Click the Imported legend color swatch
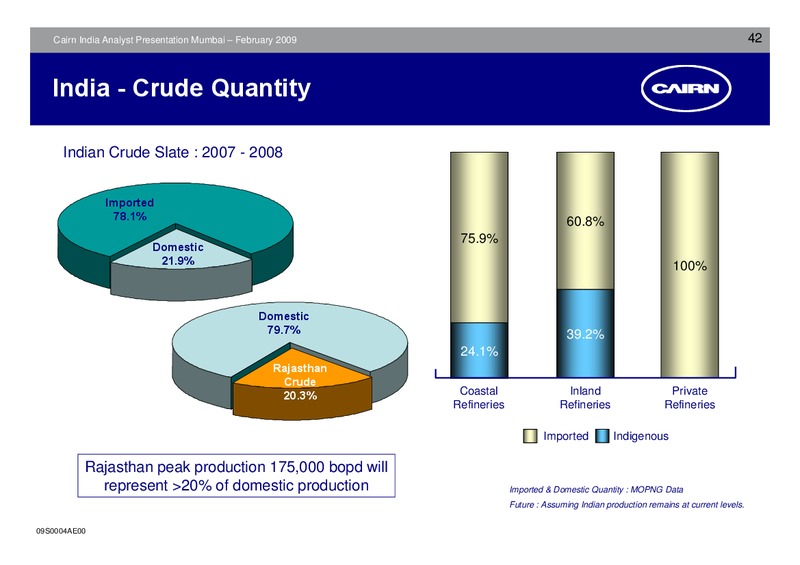Image resolution: width=800 pixels, height=565 pixels. pos(530,436)
